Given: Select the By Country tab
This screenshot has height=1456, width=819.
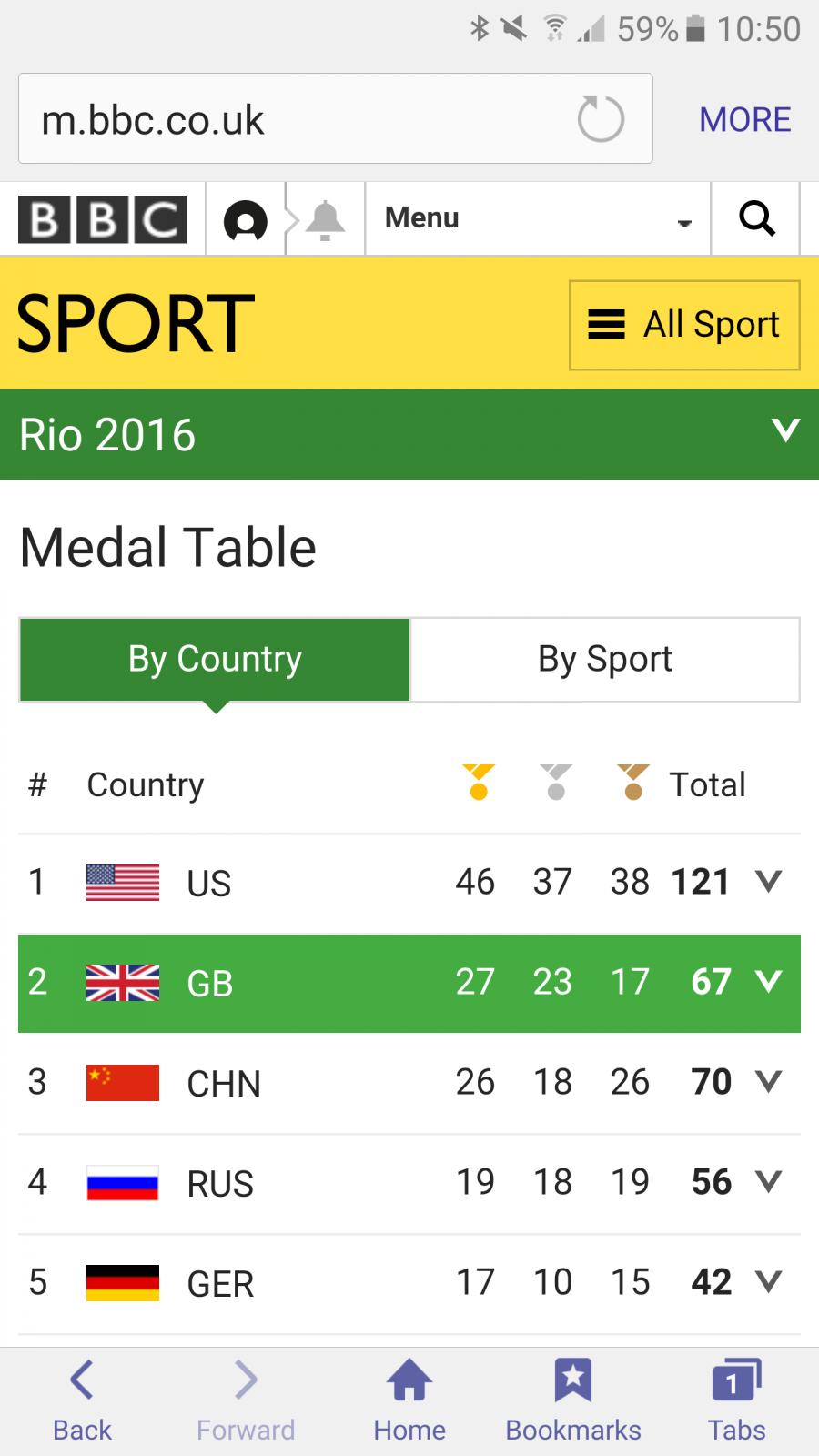Looking at the screenshot, I should coord(215,660).
